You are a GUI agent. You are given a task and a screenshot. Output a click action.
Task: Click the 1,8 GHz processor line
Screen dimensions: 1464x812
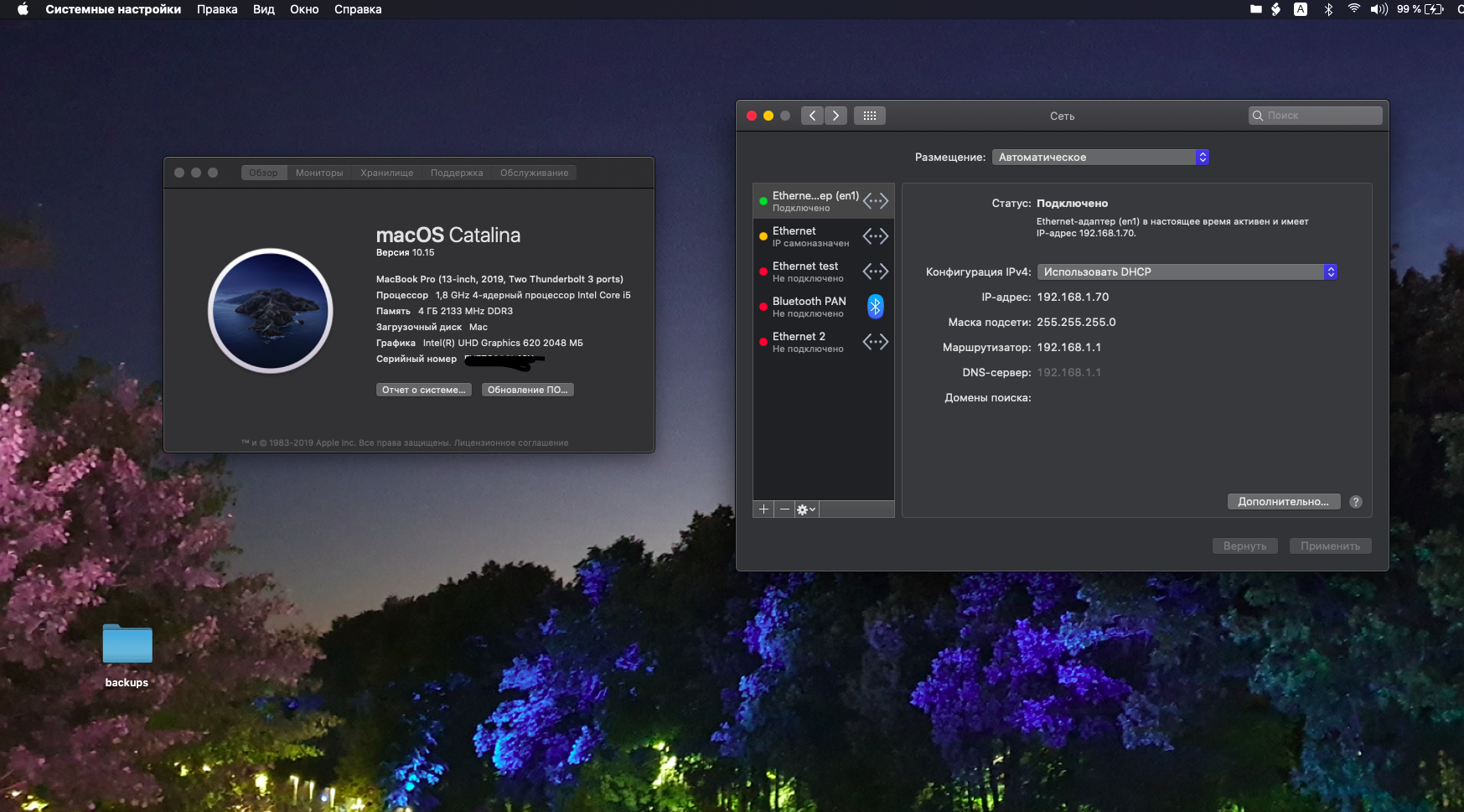(503, 295)
